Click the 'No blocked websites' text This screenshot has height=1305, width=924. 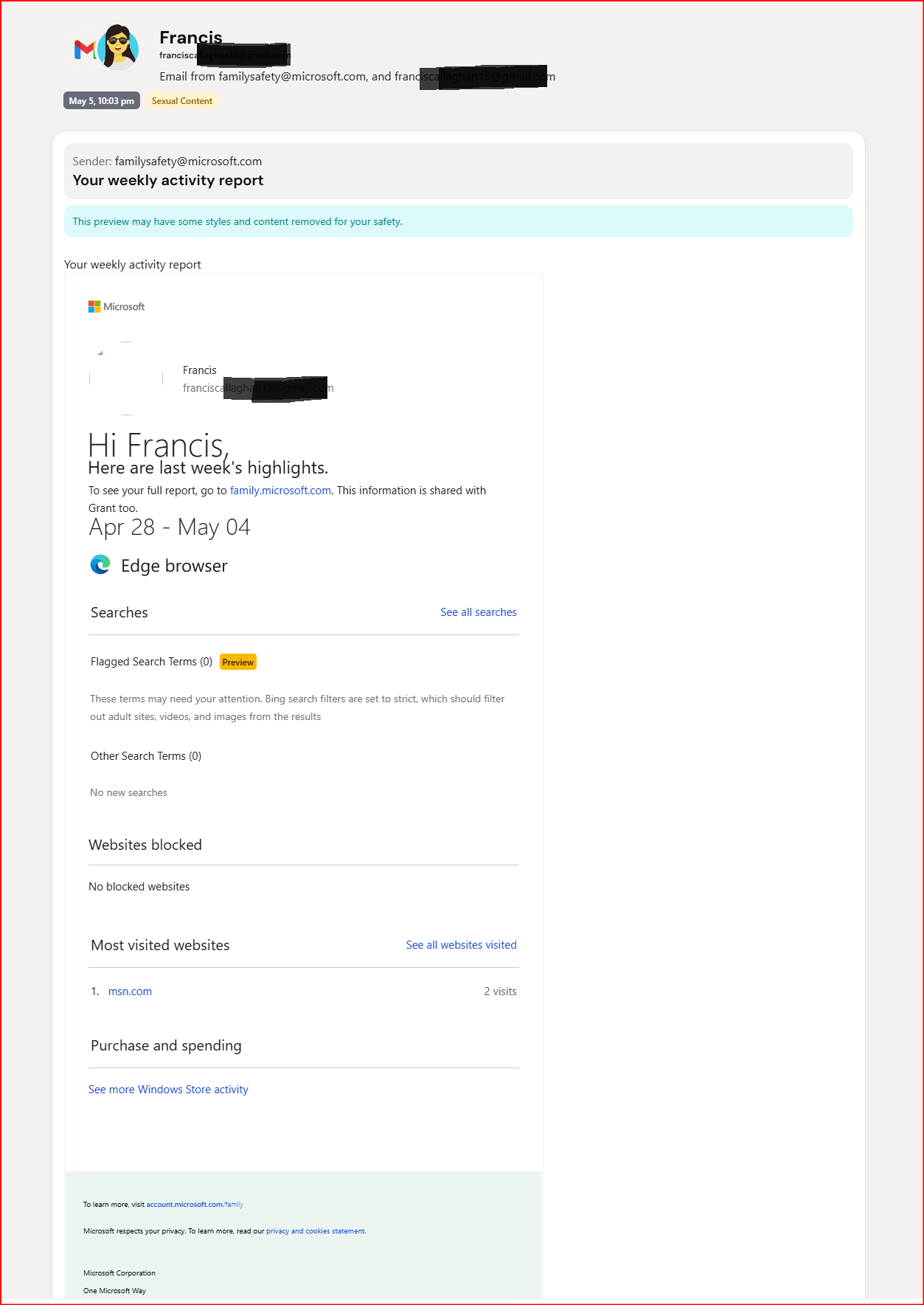pyautogui.click(x=139, y=887)
